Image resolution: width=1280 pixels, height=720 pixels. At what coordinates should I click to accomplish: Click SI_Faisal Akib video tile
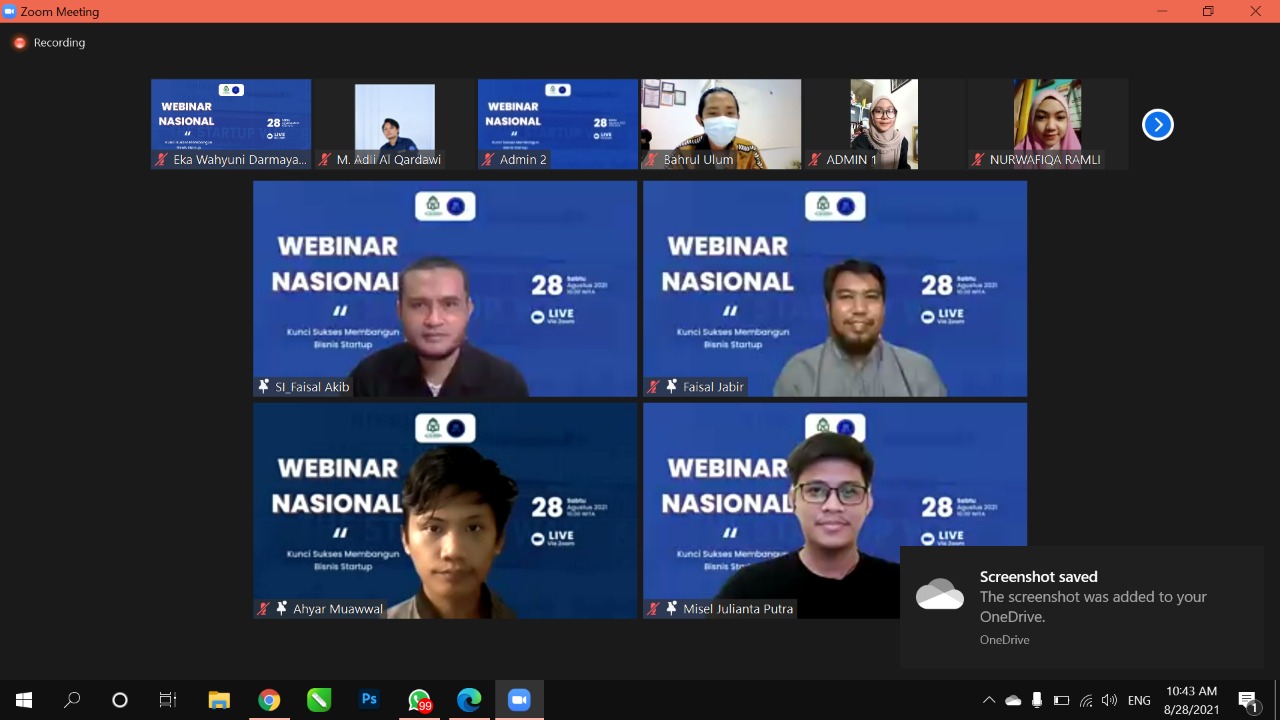pyautogui.click(x=445, y=289)
